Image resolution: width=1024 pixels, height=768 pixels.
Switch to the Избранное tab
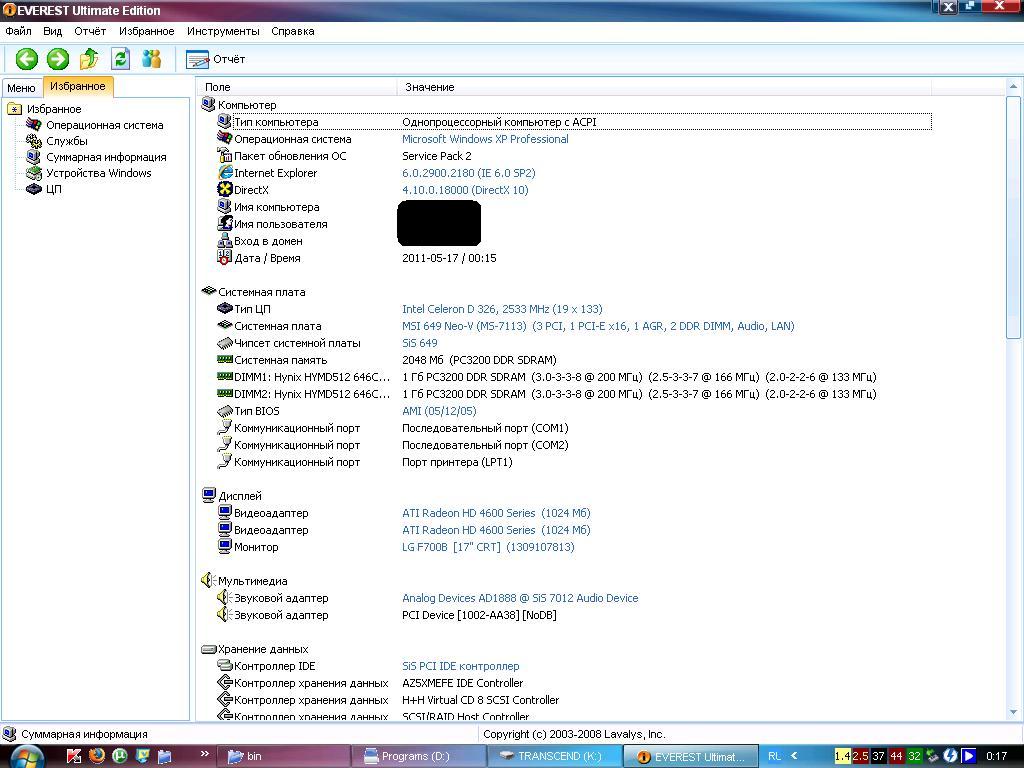78,86
